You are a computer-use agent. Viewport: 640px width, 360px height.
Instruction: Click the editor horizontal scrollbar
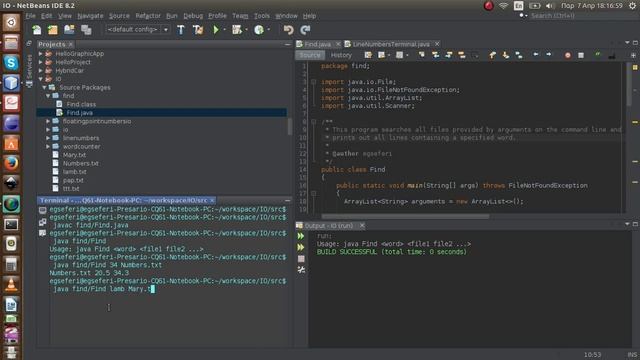(405, 216)
